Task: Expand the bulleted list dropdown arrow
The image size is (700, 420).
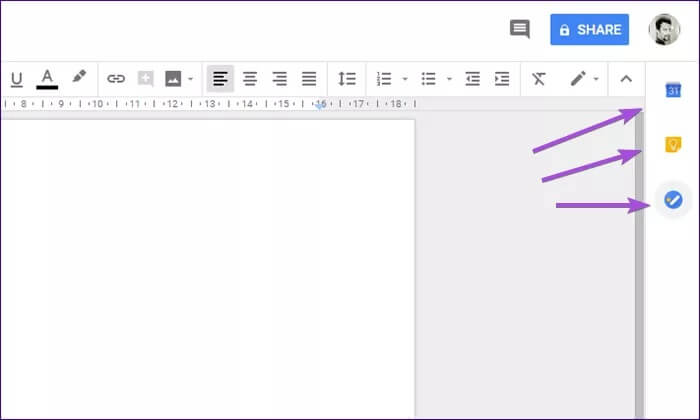Action: click(x=449, y=78)
